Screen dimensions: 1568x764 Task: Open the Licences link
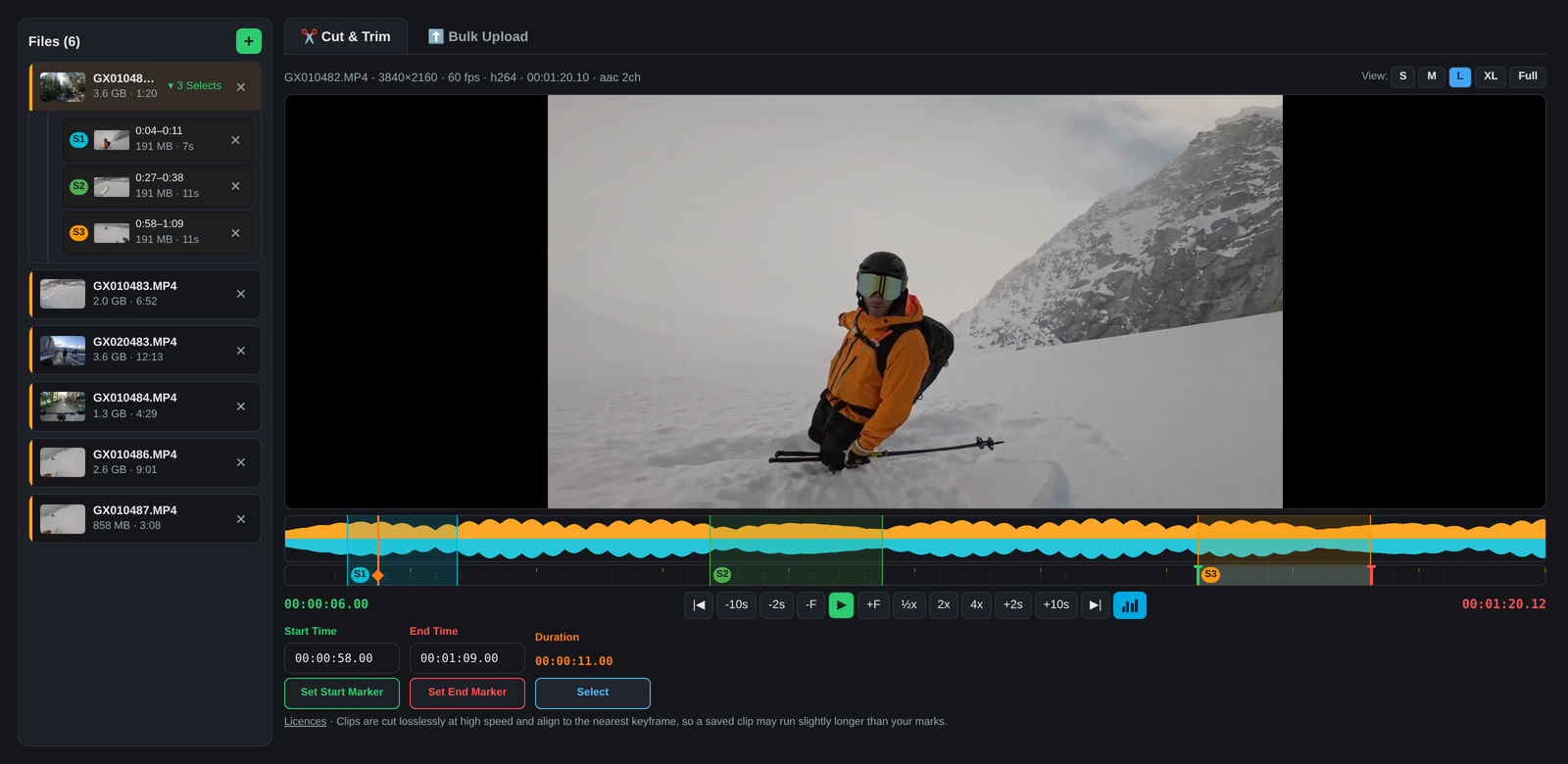(x=305, y=722)
